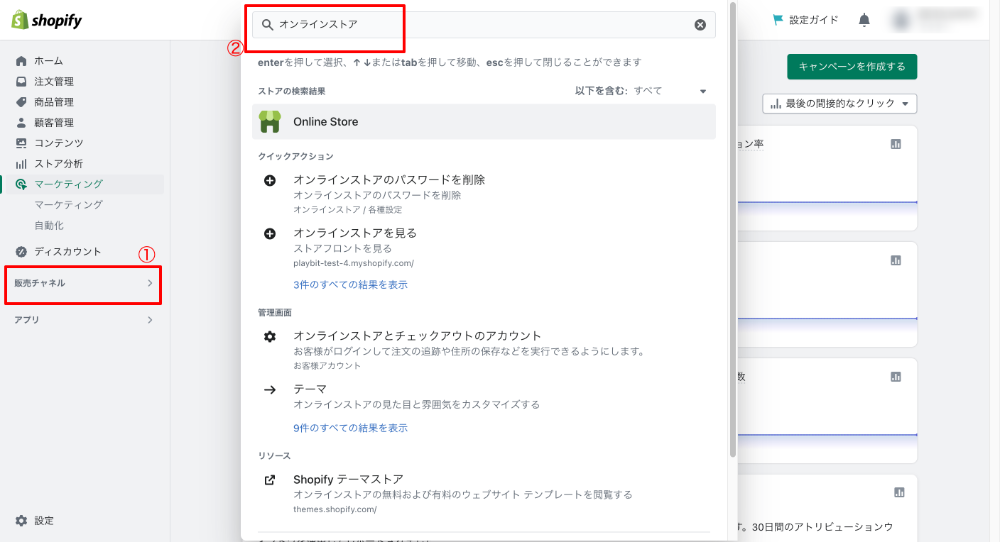This screenshot has height=542, width=1000.
Task: Click the arrow icon beside テーマ
Action: point(270,390)
